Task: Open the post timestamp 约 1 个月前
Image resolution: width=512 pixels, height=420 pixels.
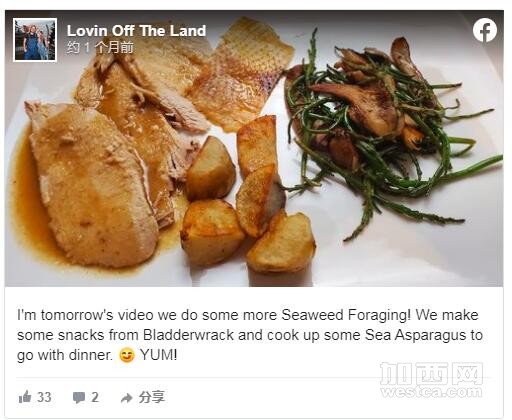Action: [x=100, y=47]
